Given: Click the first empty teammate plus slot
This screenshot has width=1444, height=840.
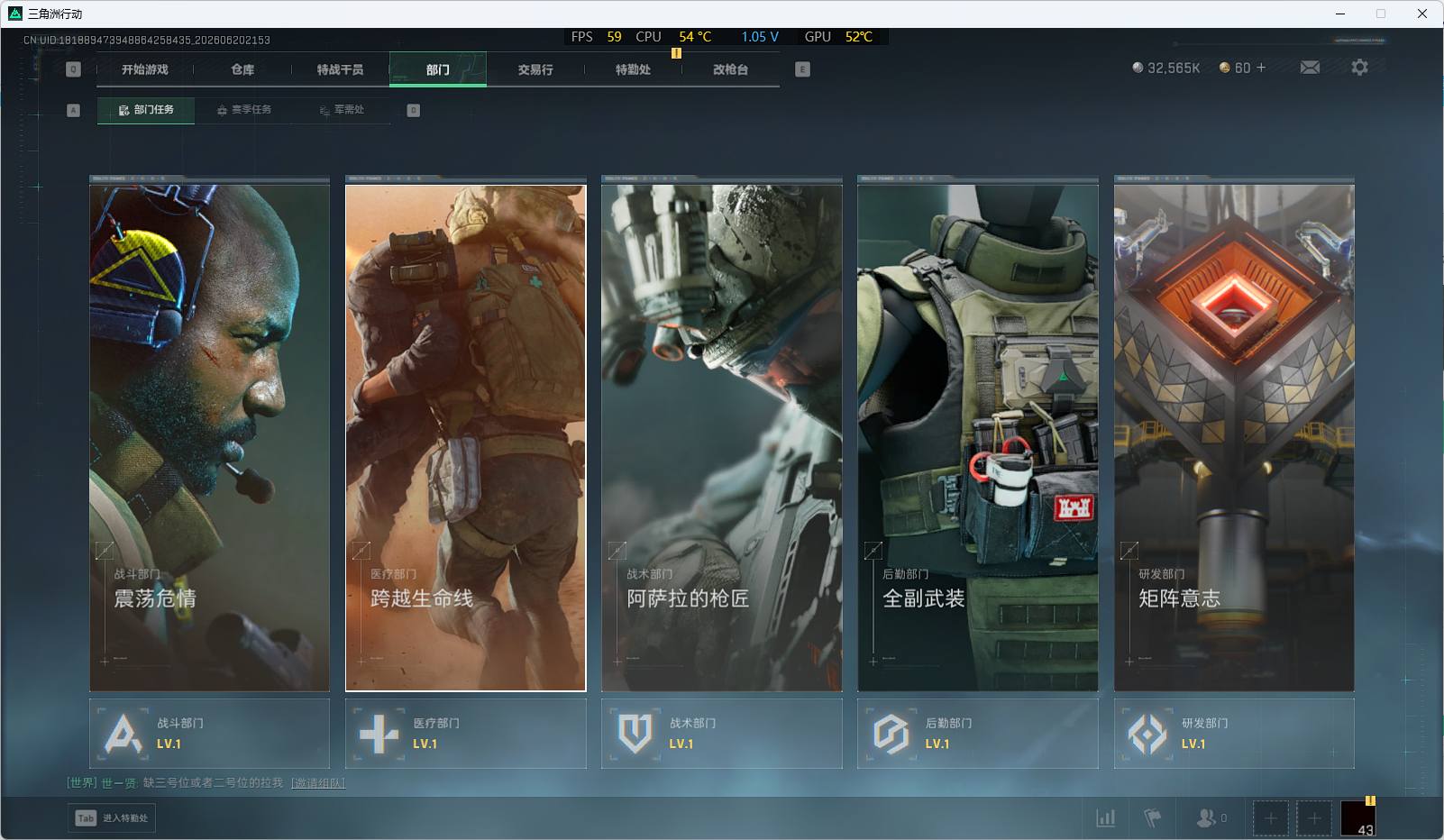Looking at the screenshot, I should pos(1270,818).
